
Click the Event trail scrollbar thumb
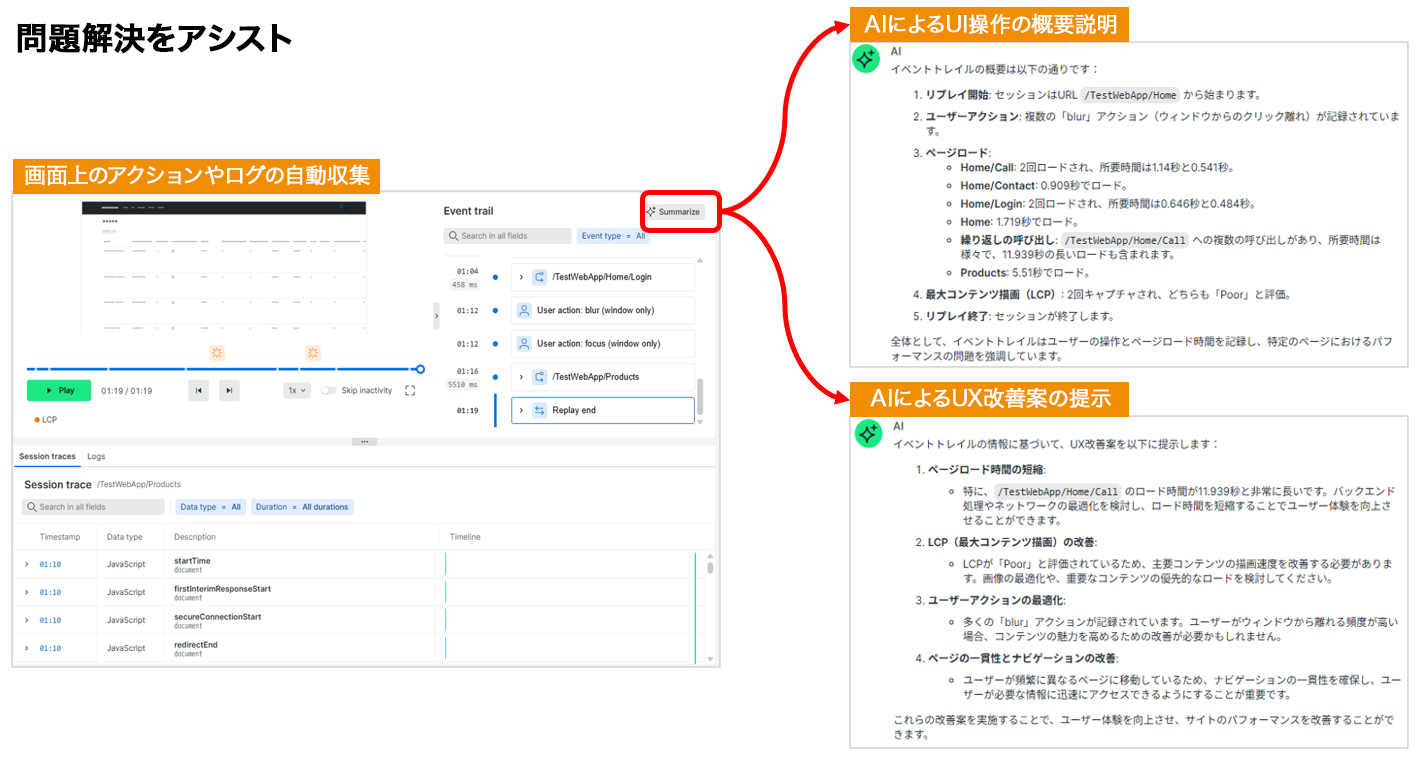click(700, 395)
